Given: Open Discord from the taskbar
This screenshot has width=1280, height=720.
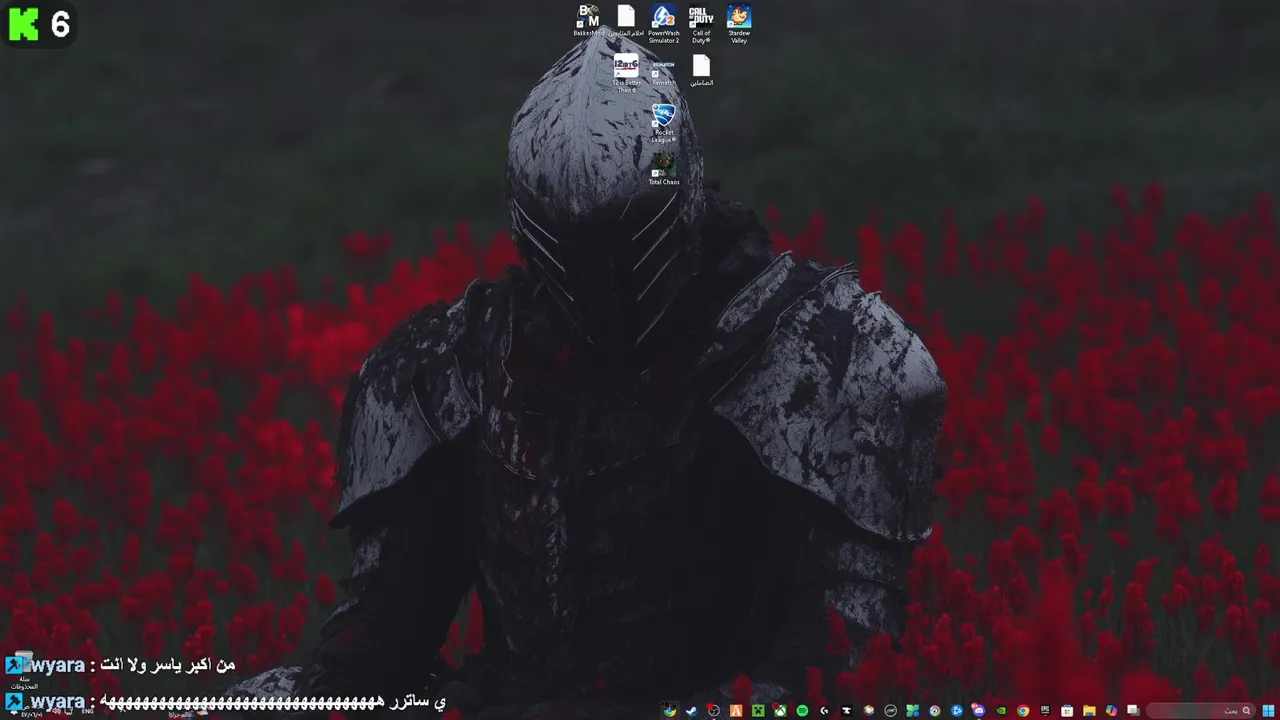Looking at the screenshot, I should (978, 711).
